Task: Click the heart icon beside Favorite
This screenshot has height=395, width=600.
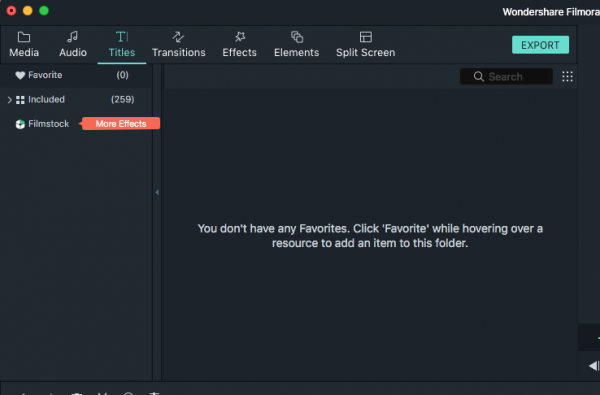Action: point(20,75)
